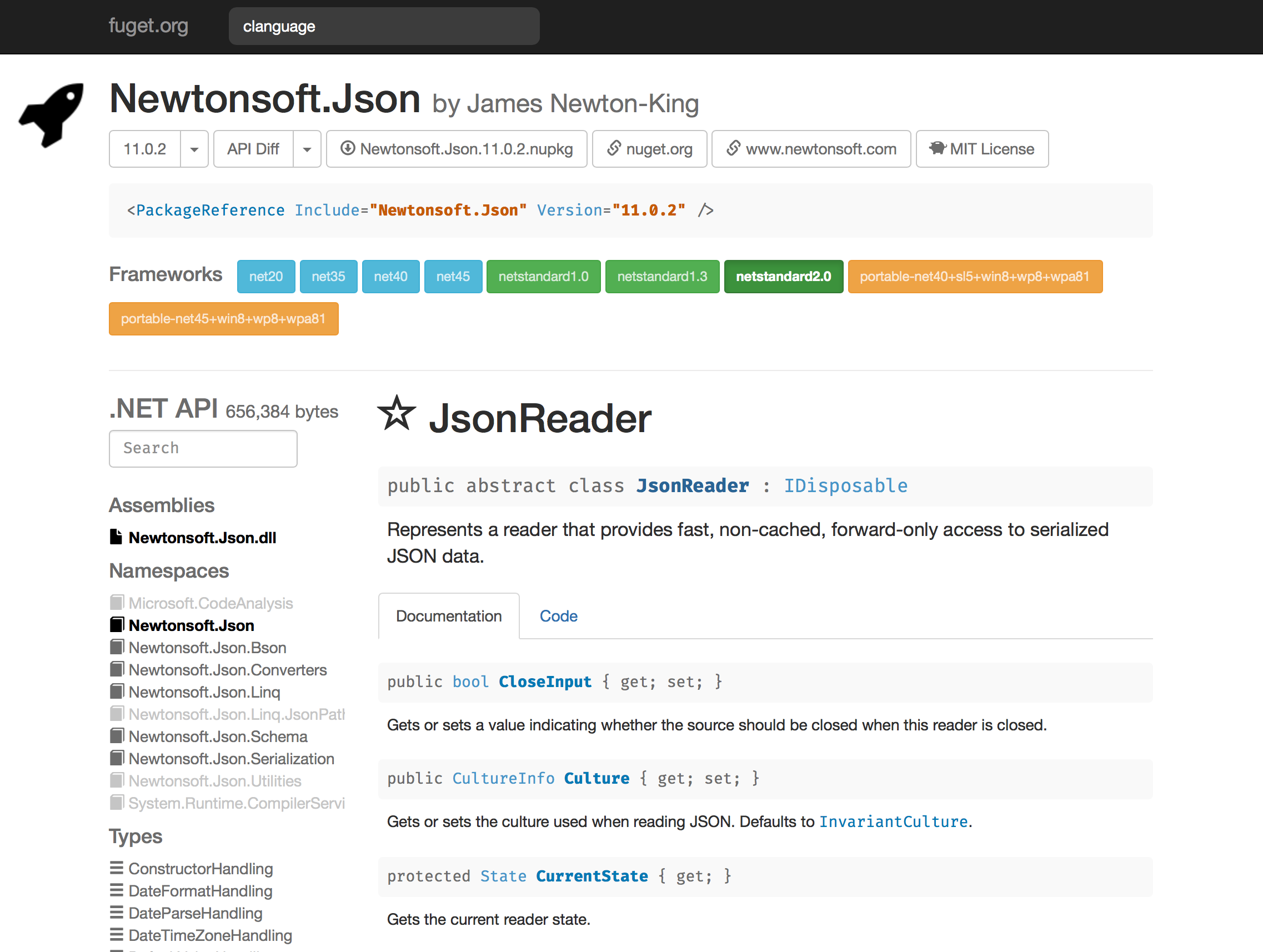Image resolution: width=1263 pixels, height=952 pixels.
Task: Open www.newtonsoft.com link button
Action: [811, 149]
